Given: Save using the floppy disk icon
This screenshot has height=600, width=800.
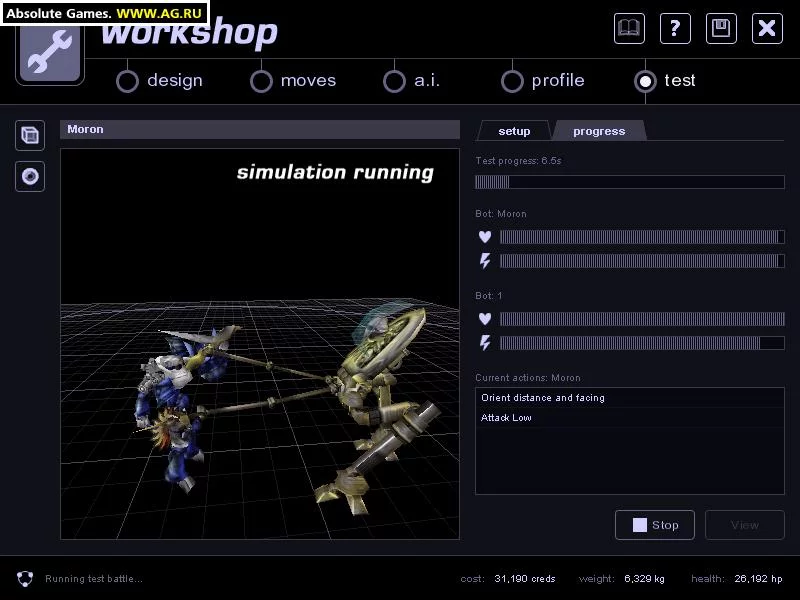Looking at the screenshot, I should (721, 29).
